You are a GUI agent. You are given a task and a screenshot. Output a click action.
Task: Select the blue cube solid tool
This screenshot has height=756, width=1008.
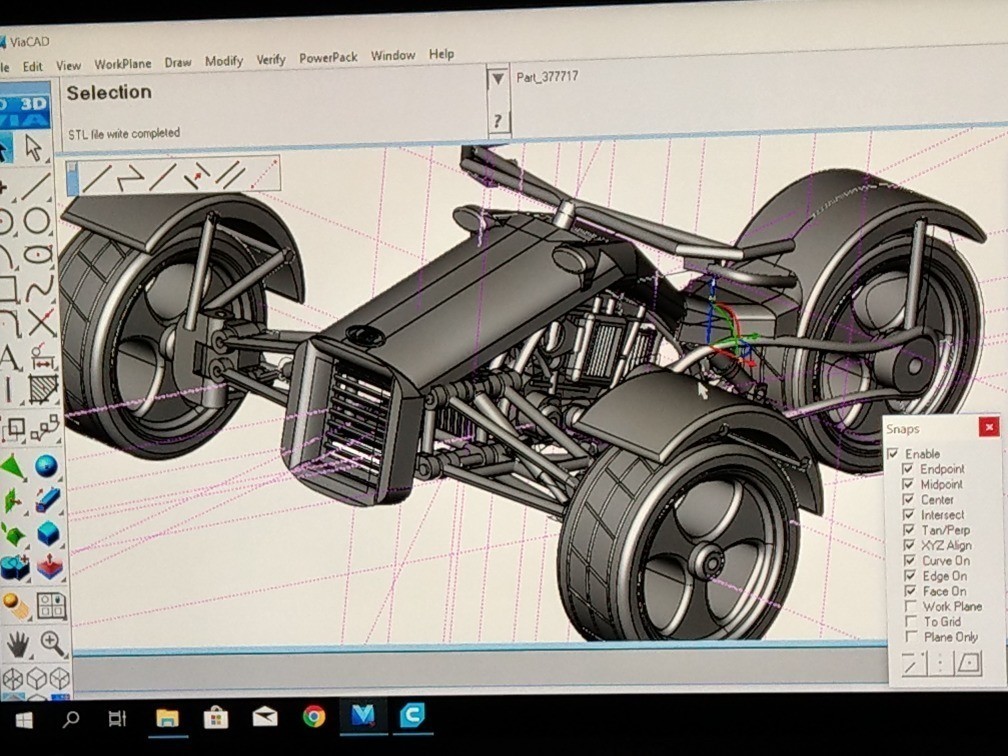coord(48,533)
